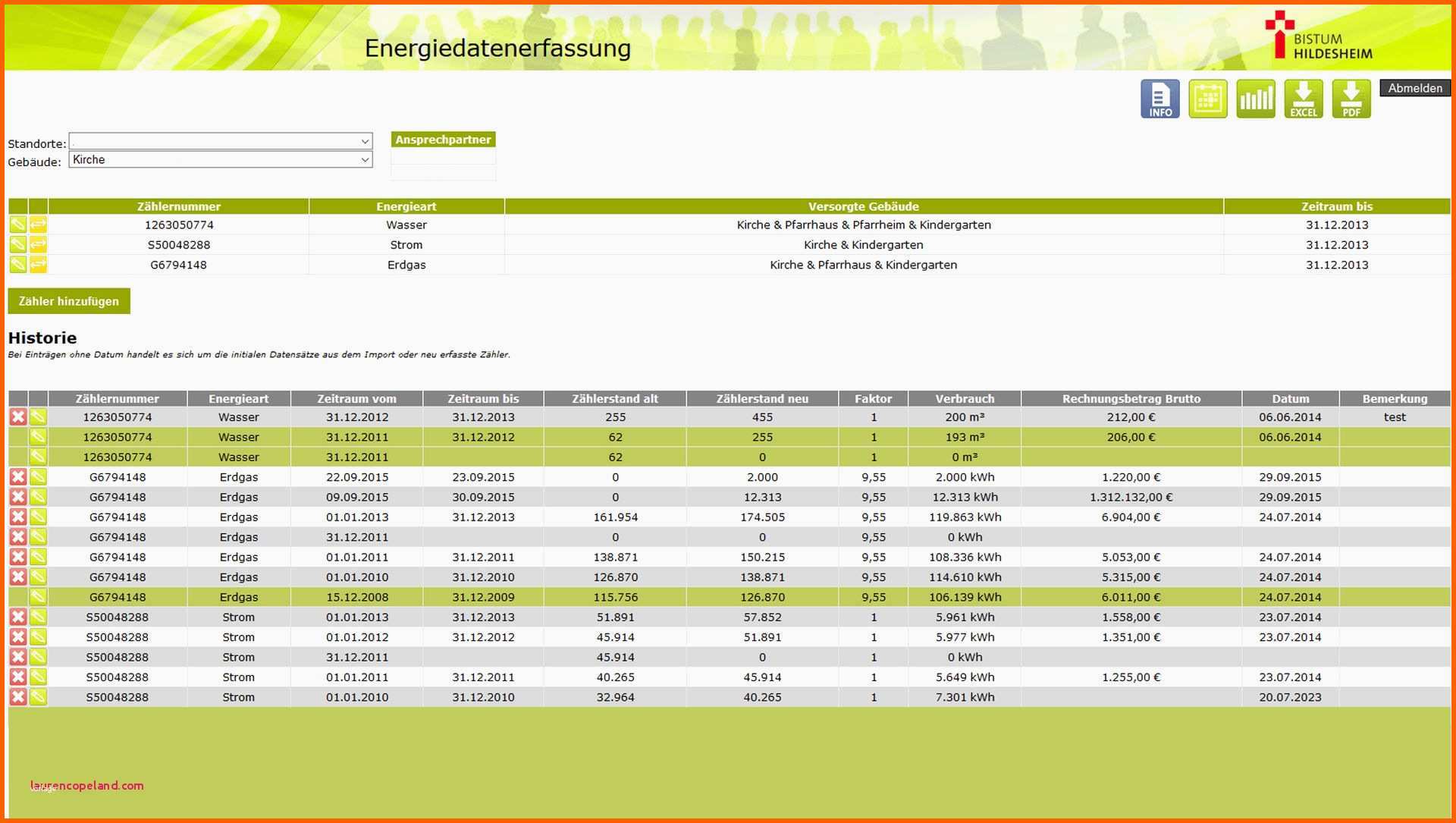Click the Zählernummer header in the meter table

[x=179, y=206]
